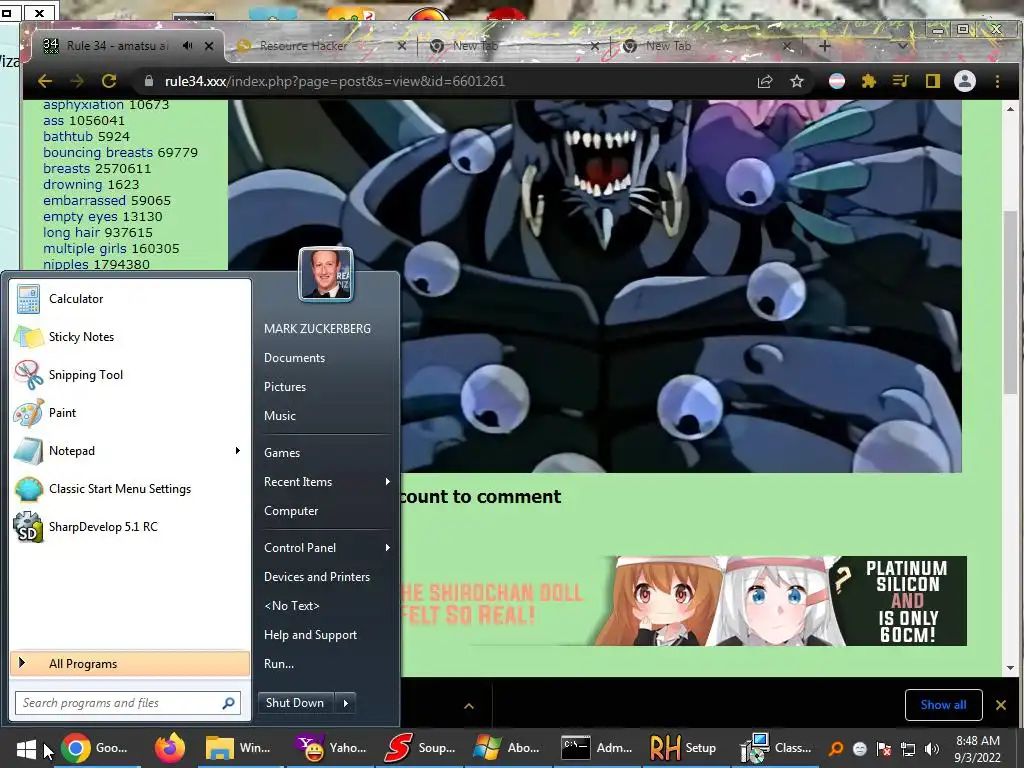Click the bathtub tag link
Viewport: 1024px width, 768px height.
coord(68,136)
